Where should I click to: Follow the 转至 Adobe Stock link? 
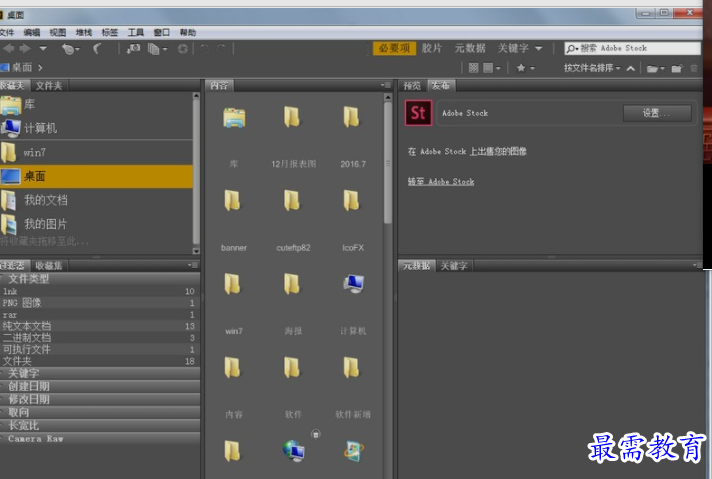(x=440, y=182)
